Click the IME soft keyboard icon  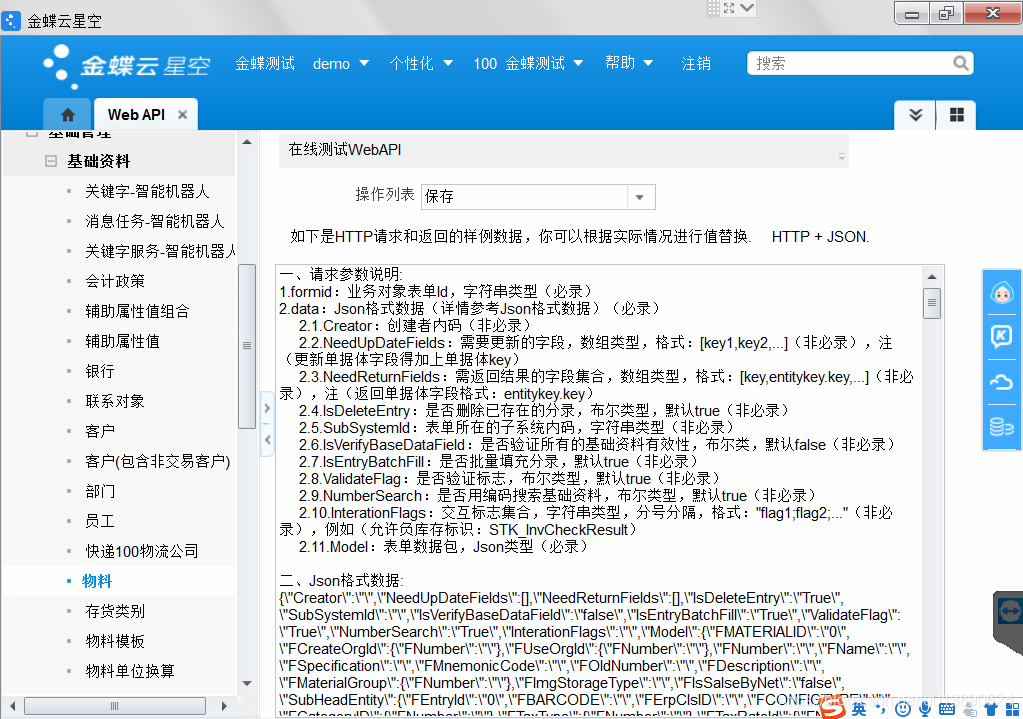[x=947, y=709]
